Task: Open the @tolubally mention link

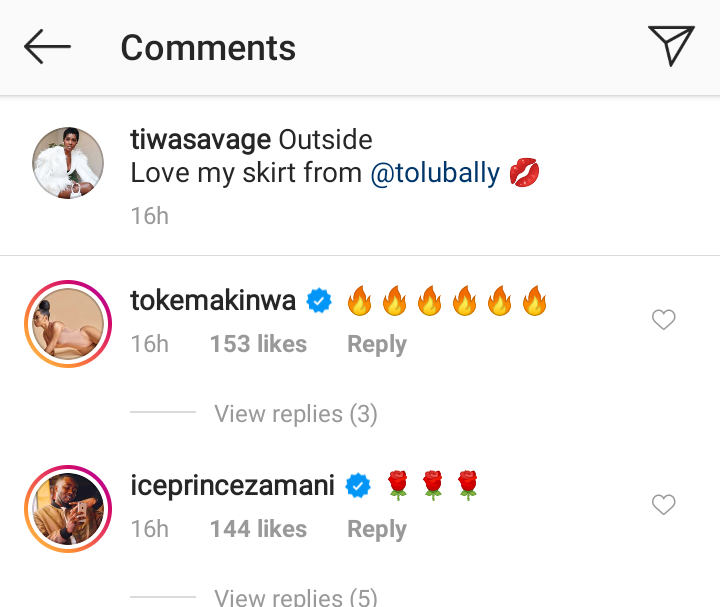Action: pos(435,172)
